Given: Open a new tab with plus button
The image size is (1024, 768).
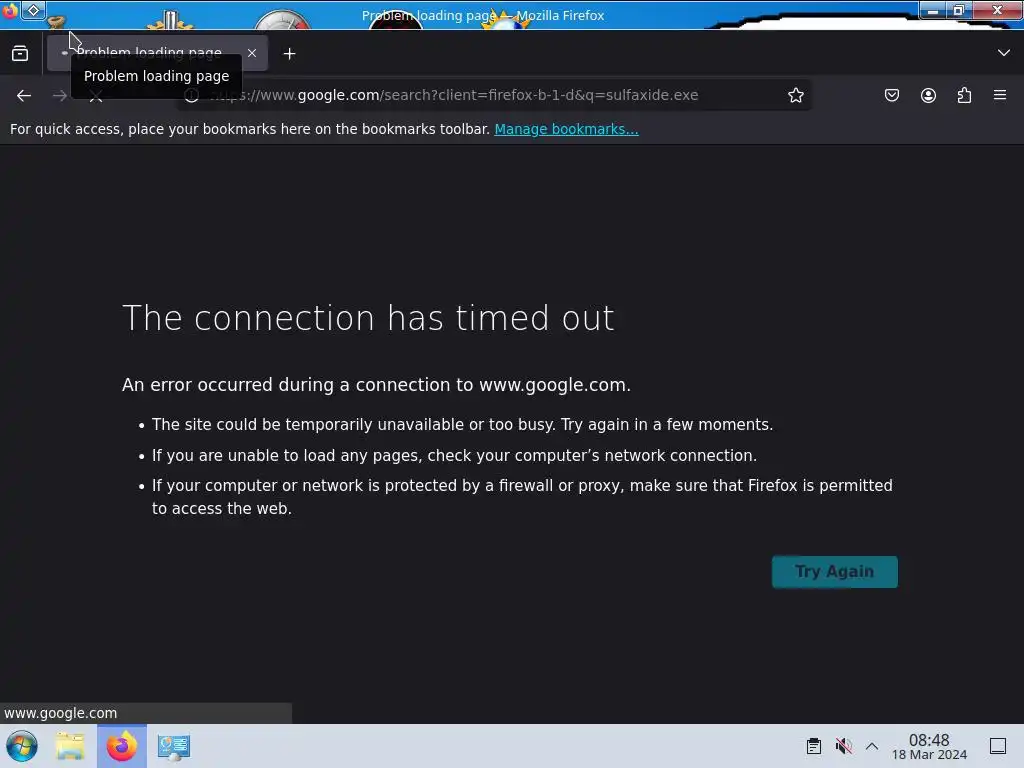Looking at the screenshot, I should (289, 54).
